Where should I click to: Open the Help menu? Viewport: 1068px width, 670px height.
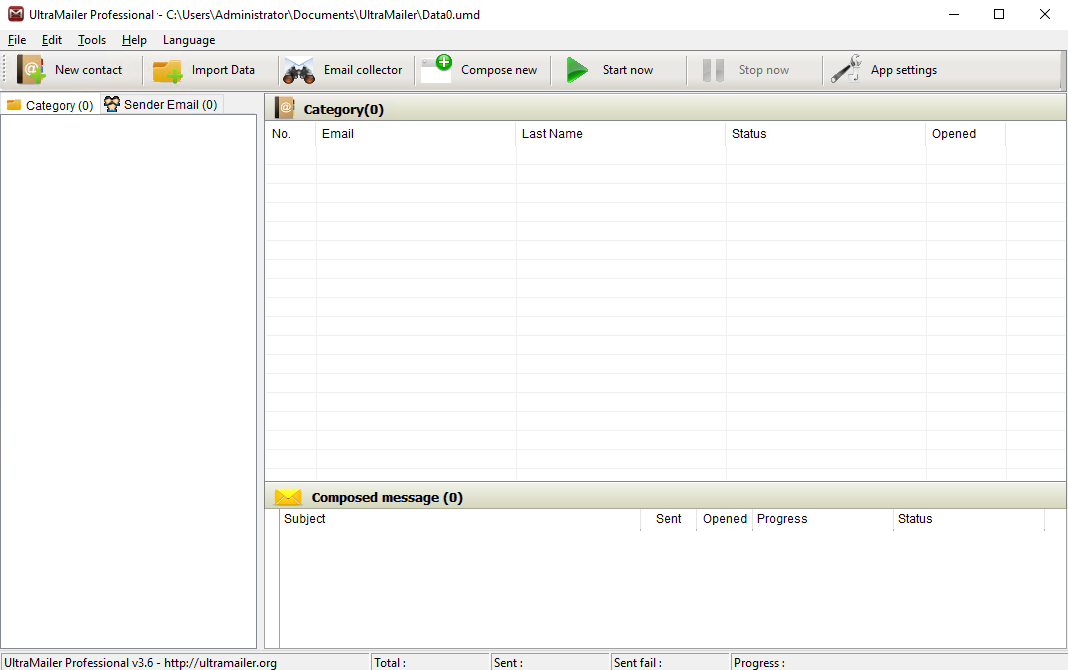click(x=134, y=40)
